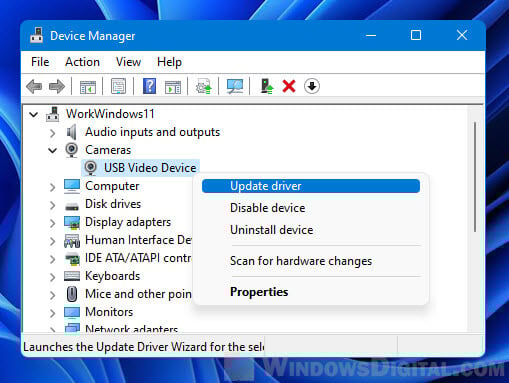Click the Disk drives category icon

click(72, 206)
